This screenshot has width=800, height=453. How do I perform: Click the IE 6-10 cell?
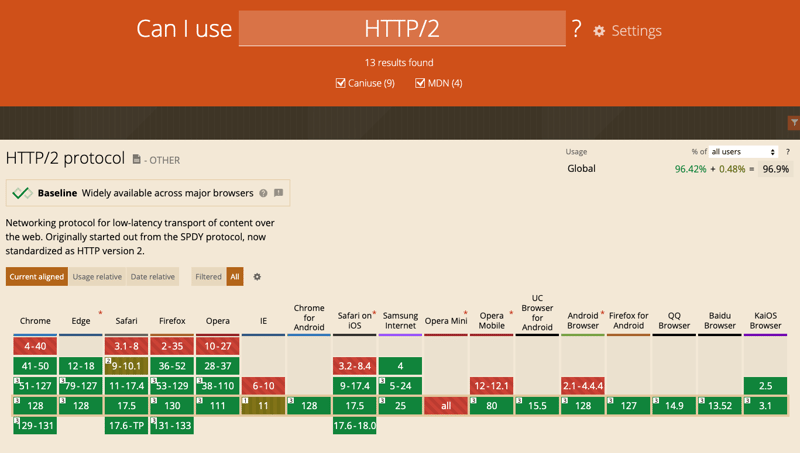[263, 386]
